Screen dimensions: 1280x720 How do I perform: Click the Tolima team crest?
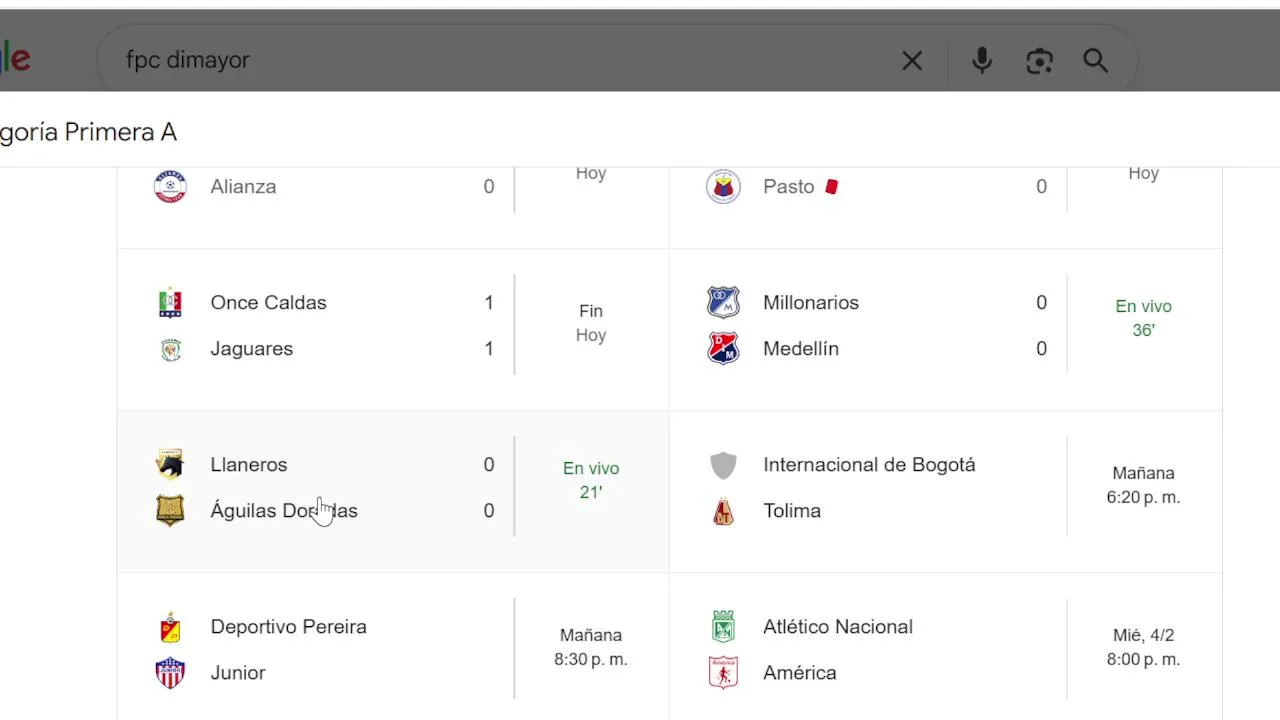pos(723,511)
